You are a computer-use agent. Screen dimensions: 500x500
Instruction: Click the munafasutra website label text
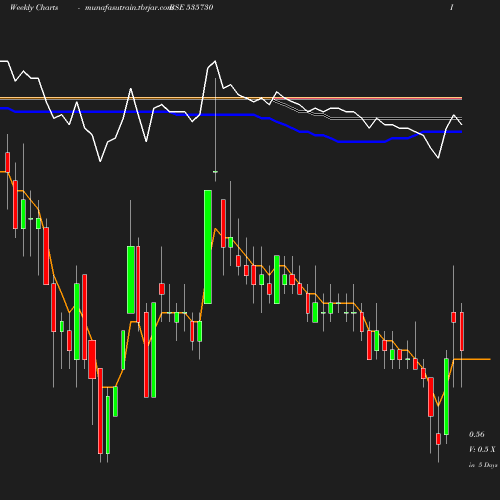[128, 8]
